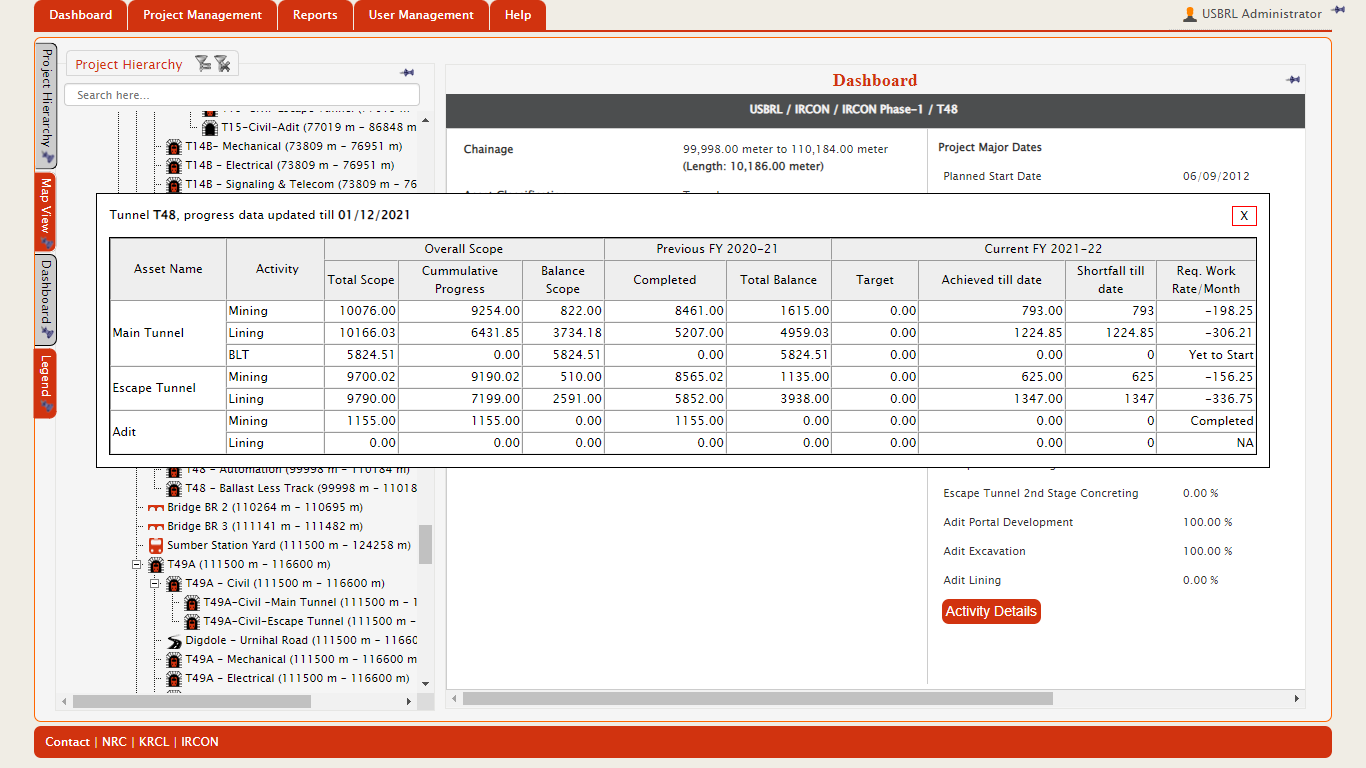Viewport: 1366px width, 768px height.
Task: Click the T15-Civil-Adit tunnel icon
Action: (x=210, y=128)
